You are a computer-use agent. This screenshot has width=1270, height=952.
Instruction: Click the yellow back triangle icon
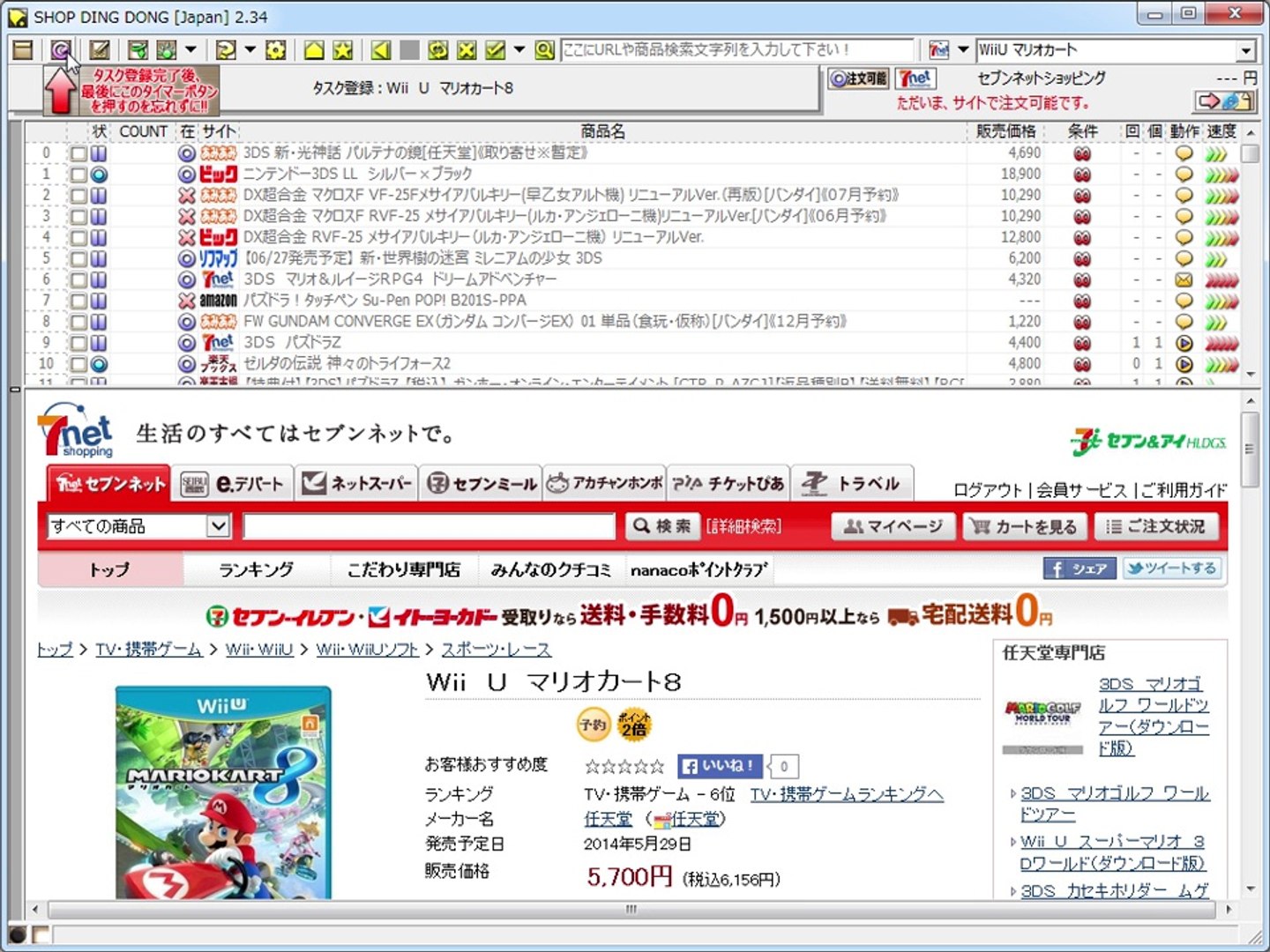pos(381,50)
